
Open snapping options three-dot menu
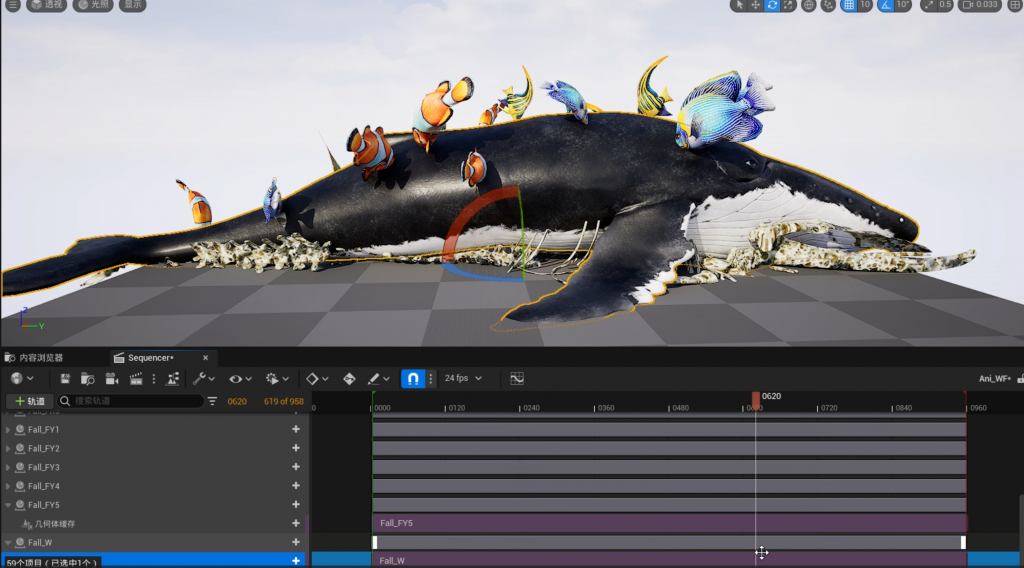click(x=430, y=379)
